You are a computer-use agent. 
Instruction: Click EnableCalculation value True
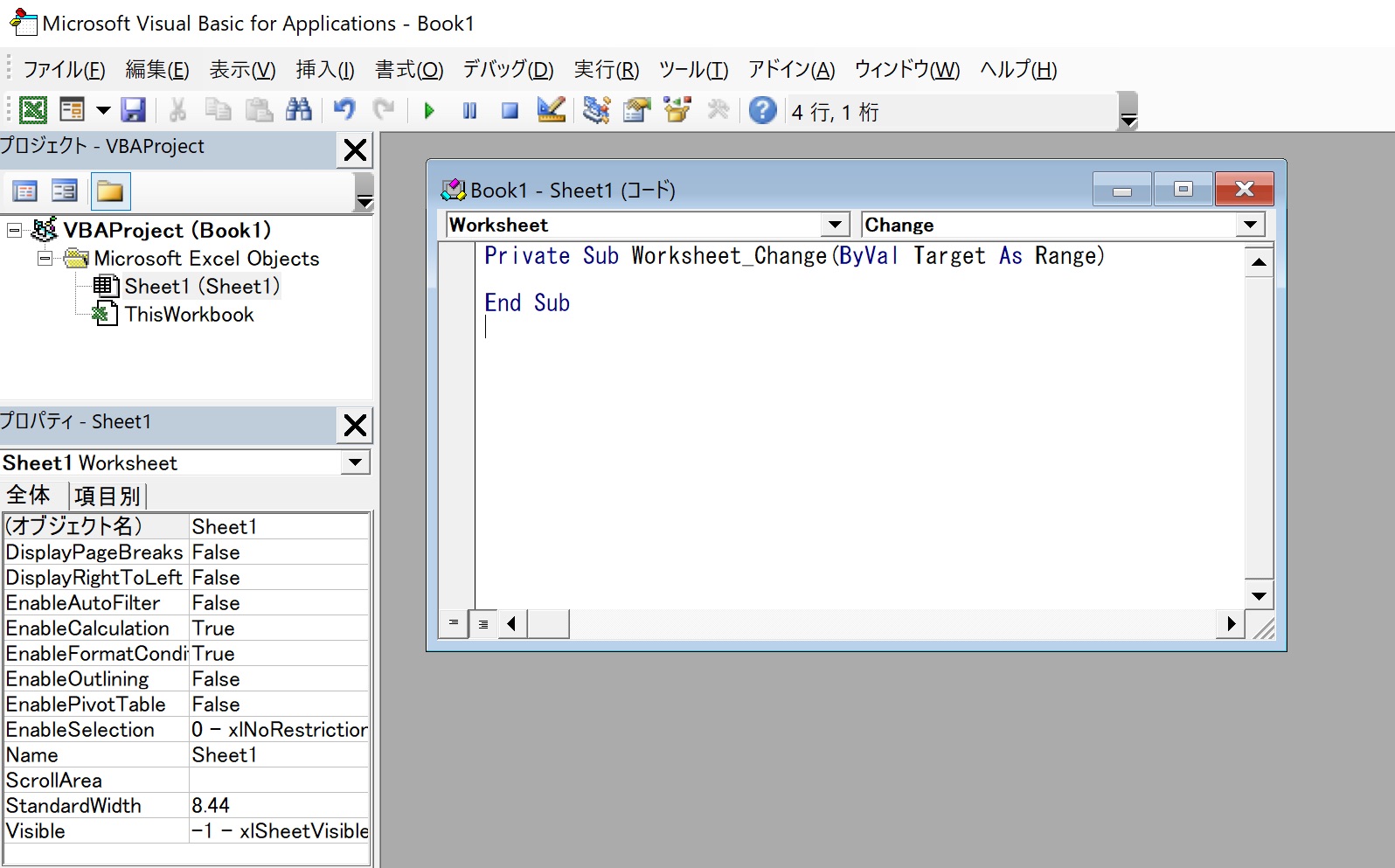coord(279,628)
